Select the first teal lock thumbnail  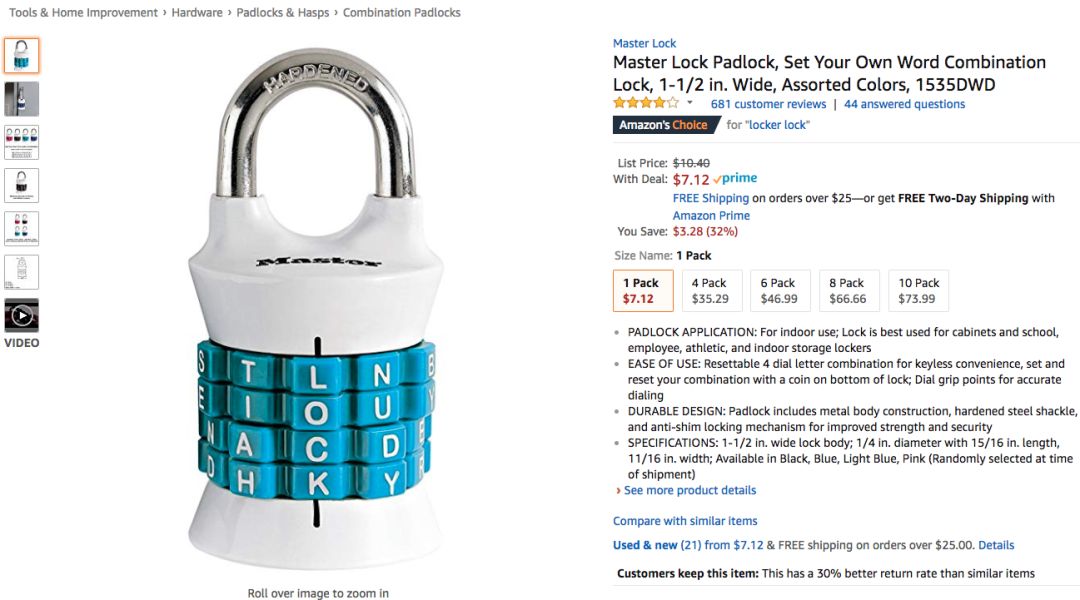[x=22, y=56]
